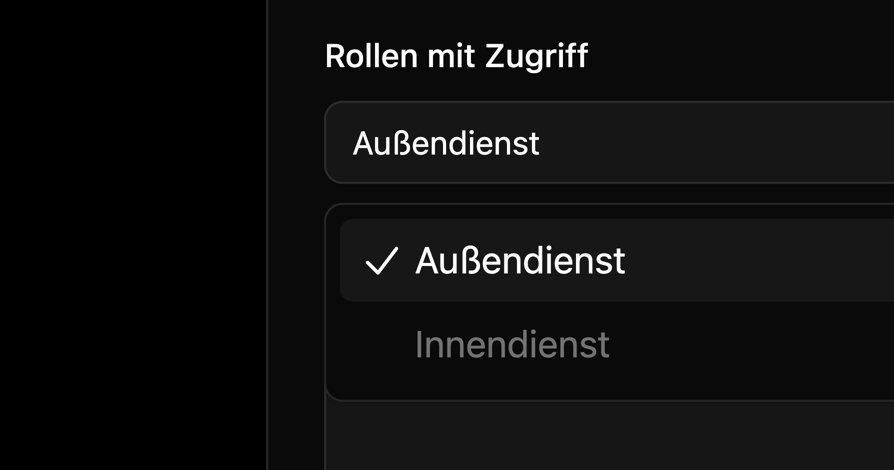Choose Innendienst from the role list
This screenshot has height=470, width=894.
pyautogui.click(x=512, y=345)
